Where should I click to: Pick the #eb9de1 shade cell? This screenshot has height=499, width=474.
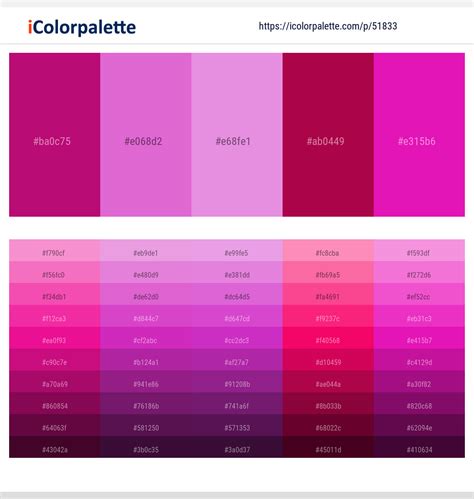click(x=146, y=250)
